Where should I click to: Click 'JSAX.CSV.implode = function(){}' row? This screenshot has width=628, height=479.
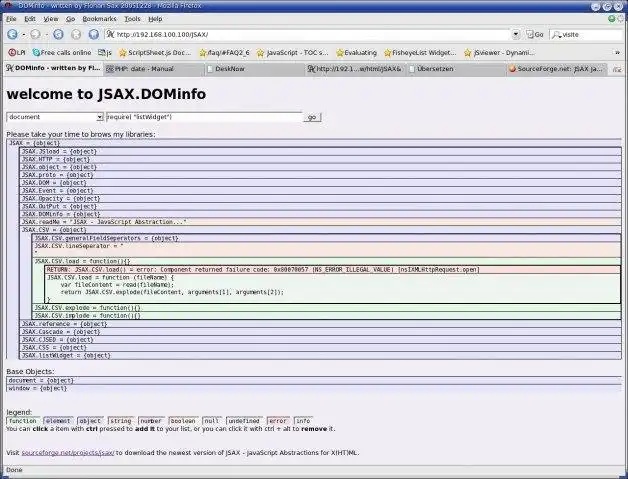(327, 316)
